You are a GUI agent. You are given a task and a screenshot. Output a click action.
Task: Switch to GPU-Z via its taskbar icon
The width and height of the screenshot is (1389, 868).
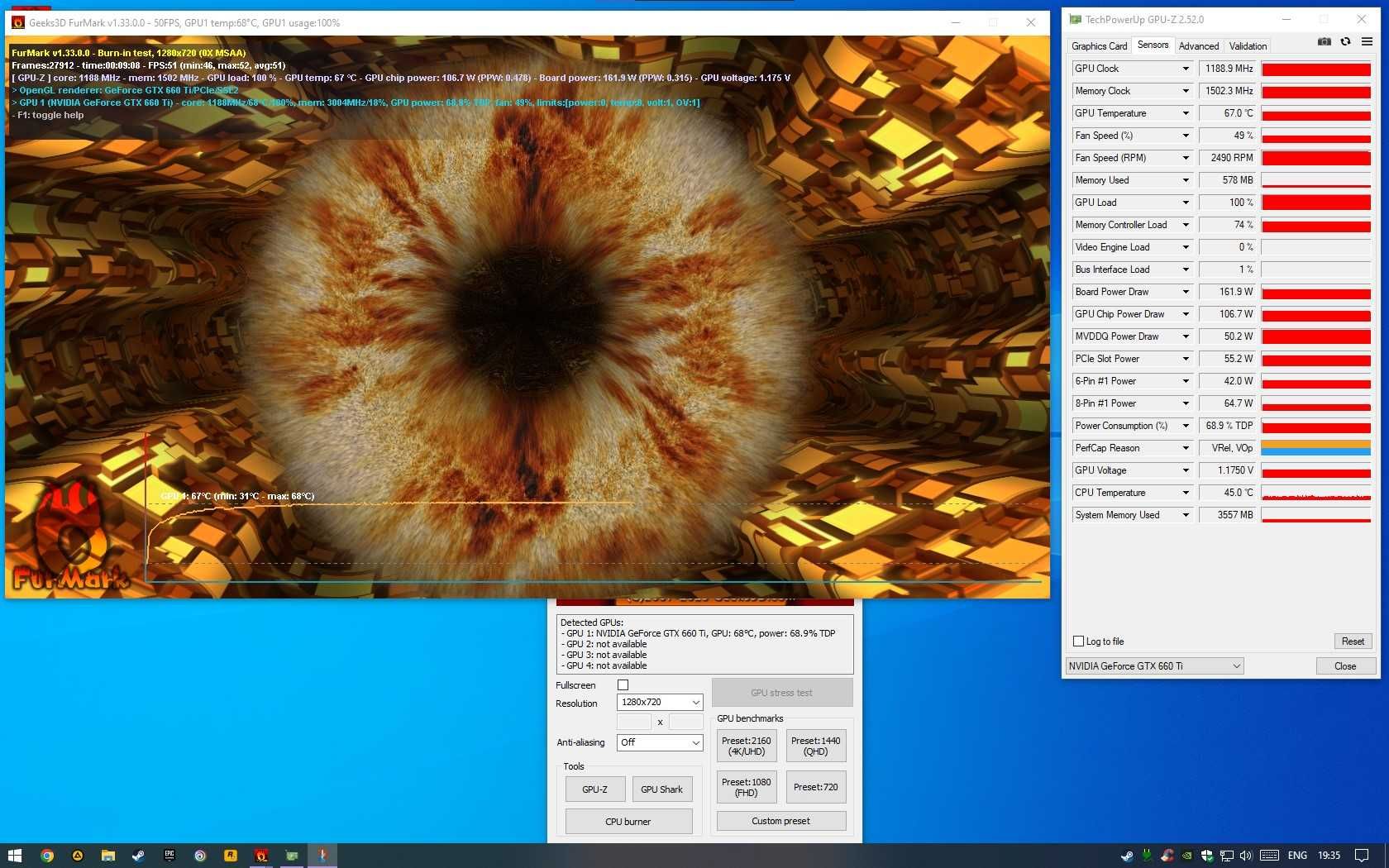point(292,856)
